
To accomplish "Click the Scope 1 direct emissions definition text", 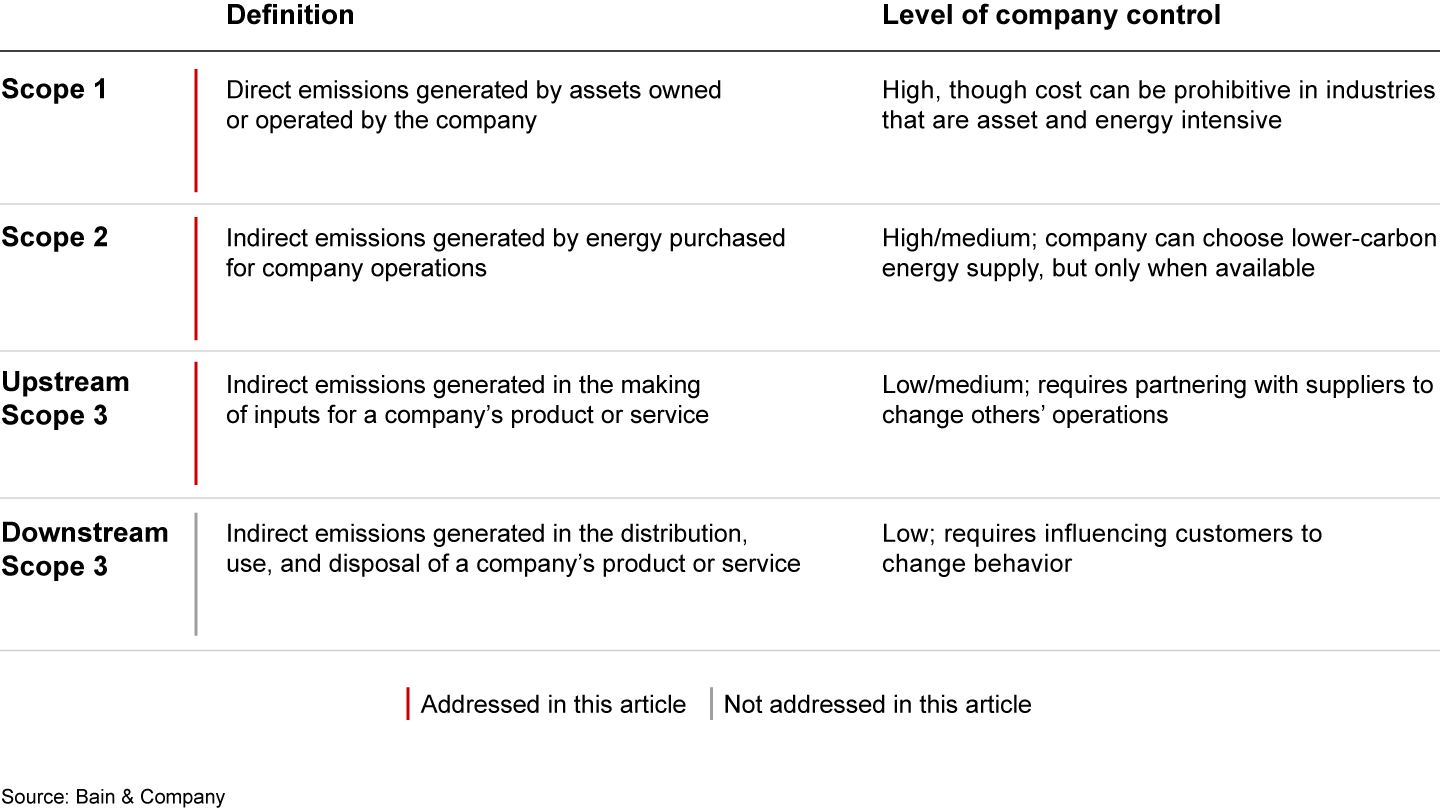I will [473, 105].
